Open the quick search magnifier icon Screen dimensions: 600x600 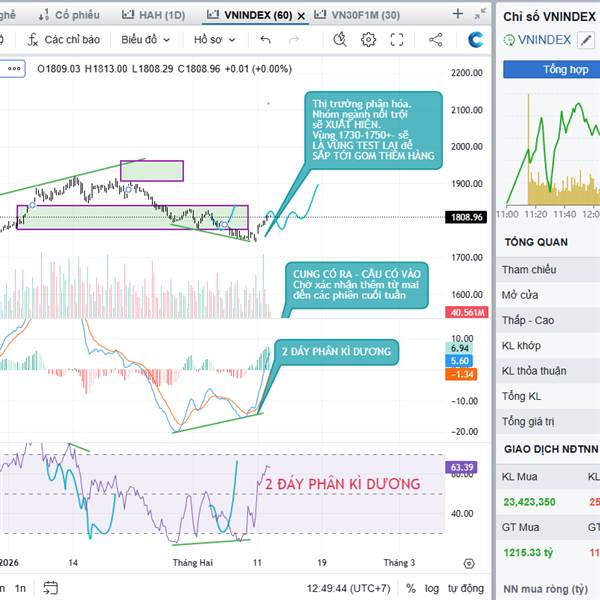tap(340, 39)
